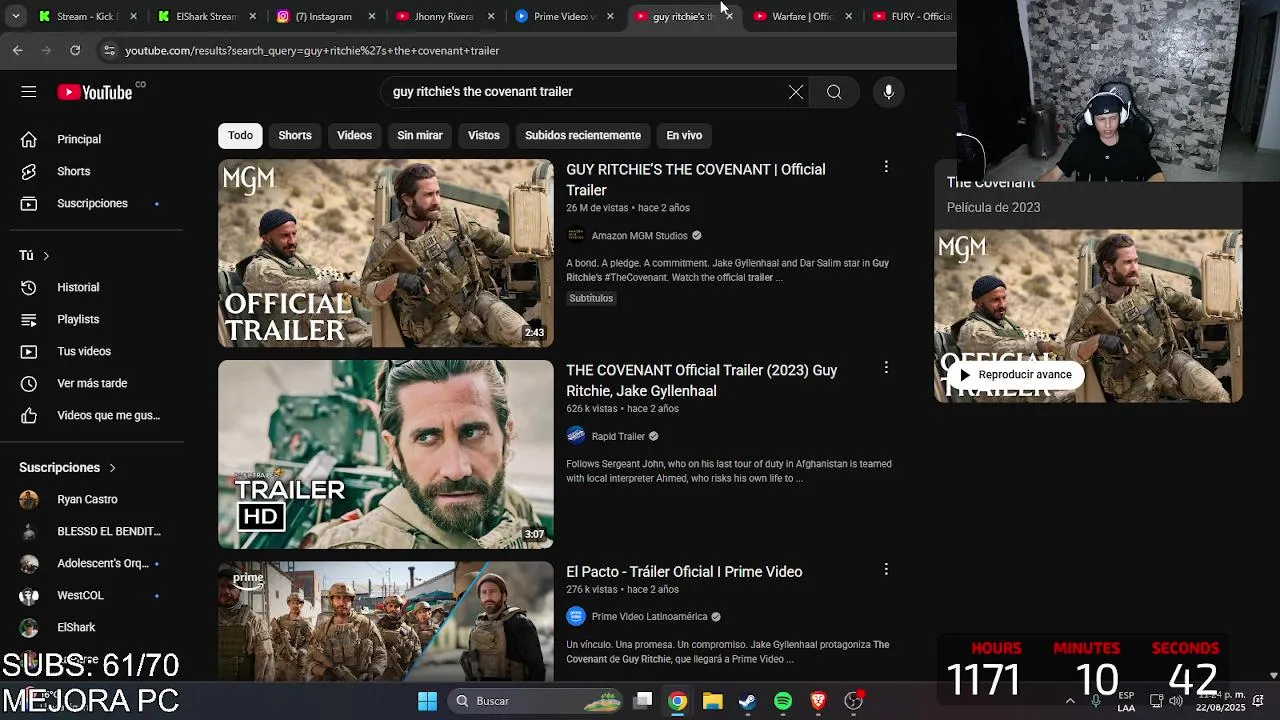1280x720 pixels.
Task: Open Spotify from the taskbar
Action: point(783,701)
